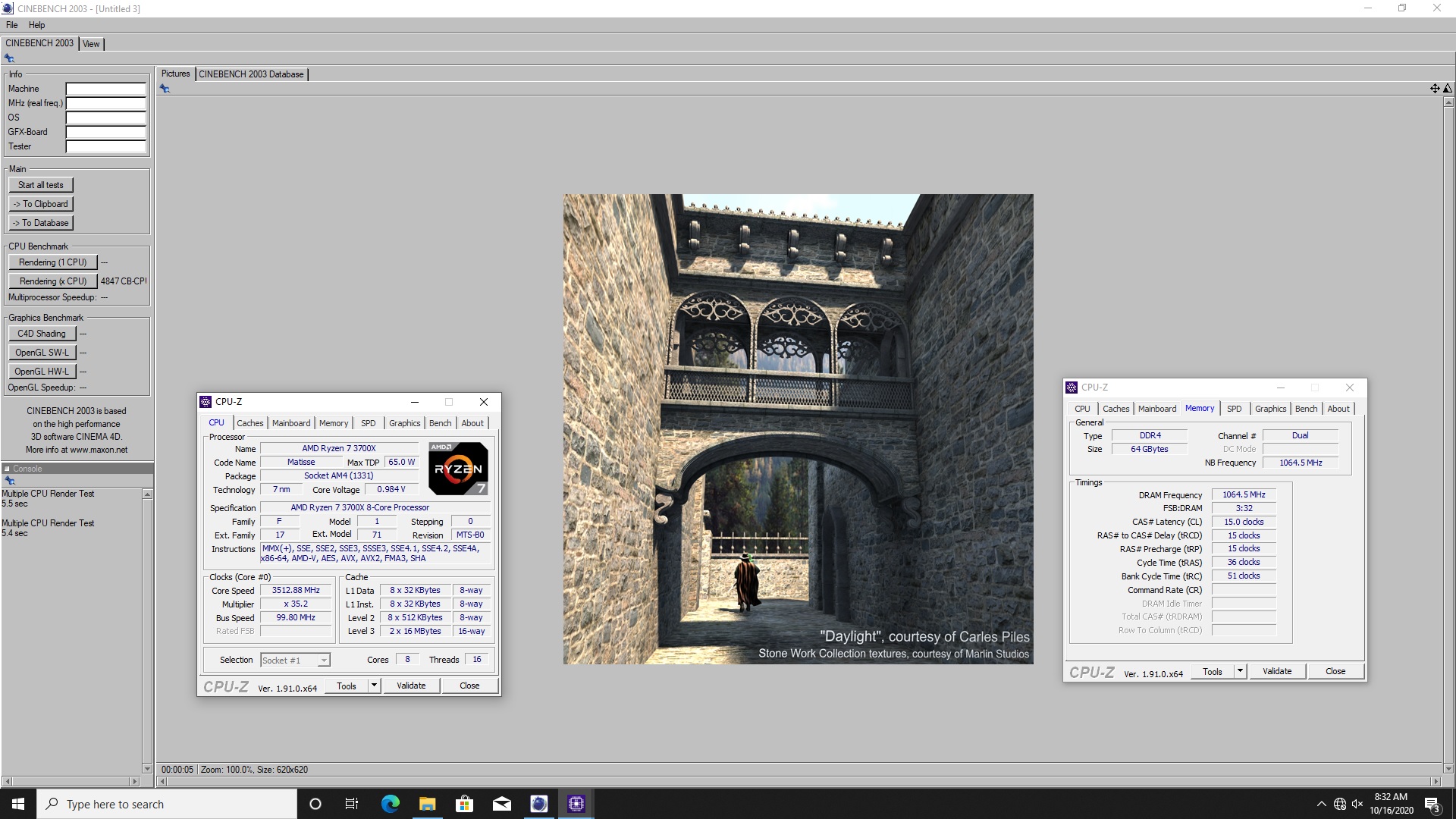This screenshot has height=819, width=1456.
Task: Click Validate in memory CPU-Z window
Action: 1277,671
